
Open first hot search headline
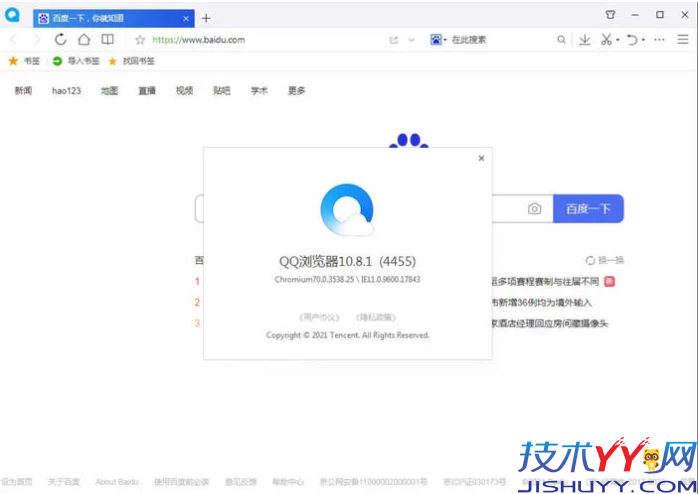coord(545,281)
